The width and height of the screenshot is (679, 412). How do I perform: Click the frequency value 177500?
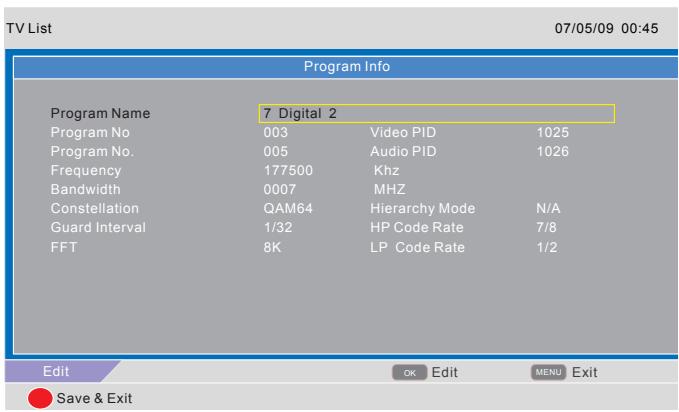pos(288,171)
